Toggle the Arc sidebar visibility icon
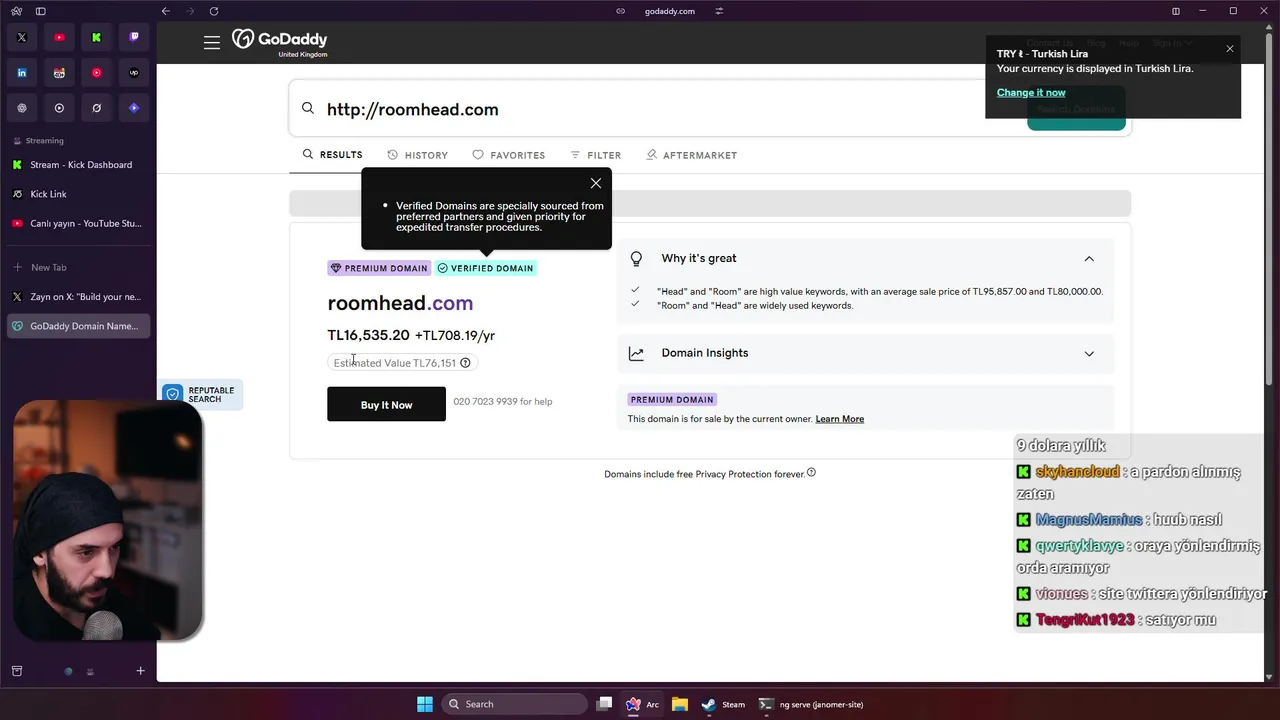 [x=40, y=11]
